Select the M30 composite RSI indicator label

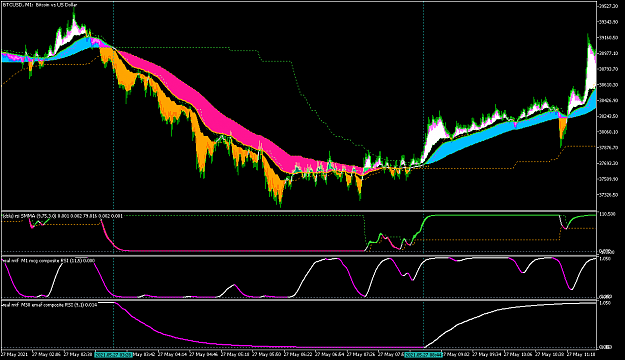click(49, 305)
